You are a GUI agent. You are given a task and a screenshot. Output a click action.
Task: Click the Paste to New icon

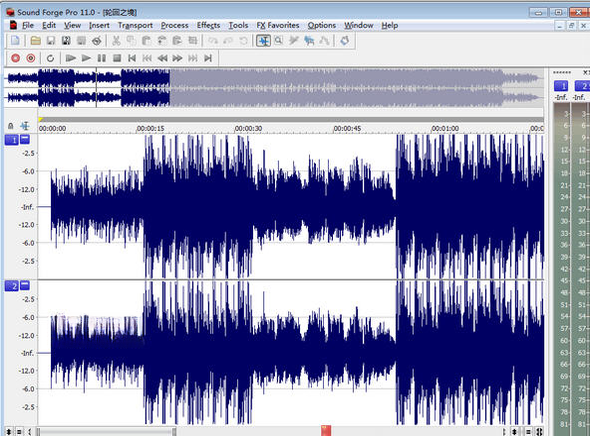pos(177,40)
